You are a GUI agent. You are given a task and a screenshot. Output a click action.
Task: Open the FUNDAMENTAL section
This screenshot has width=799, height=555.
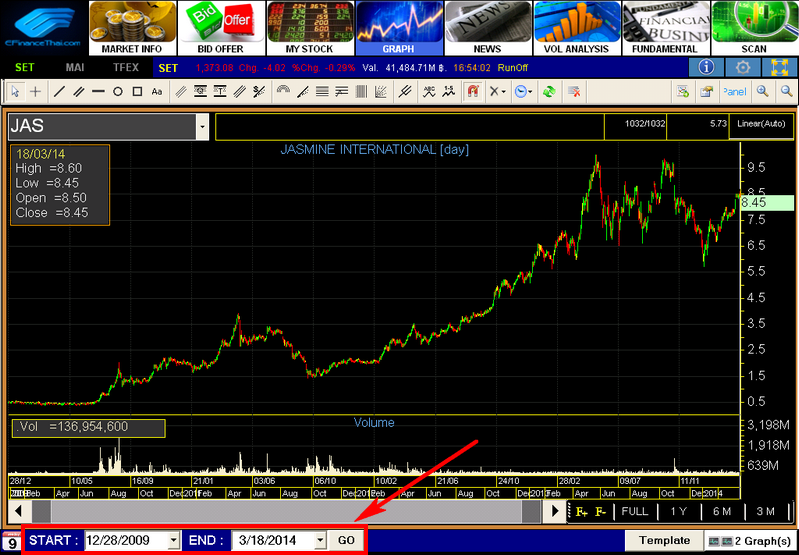pos(665,28)
